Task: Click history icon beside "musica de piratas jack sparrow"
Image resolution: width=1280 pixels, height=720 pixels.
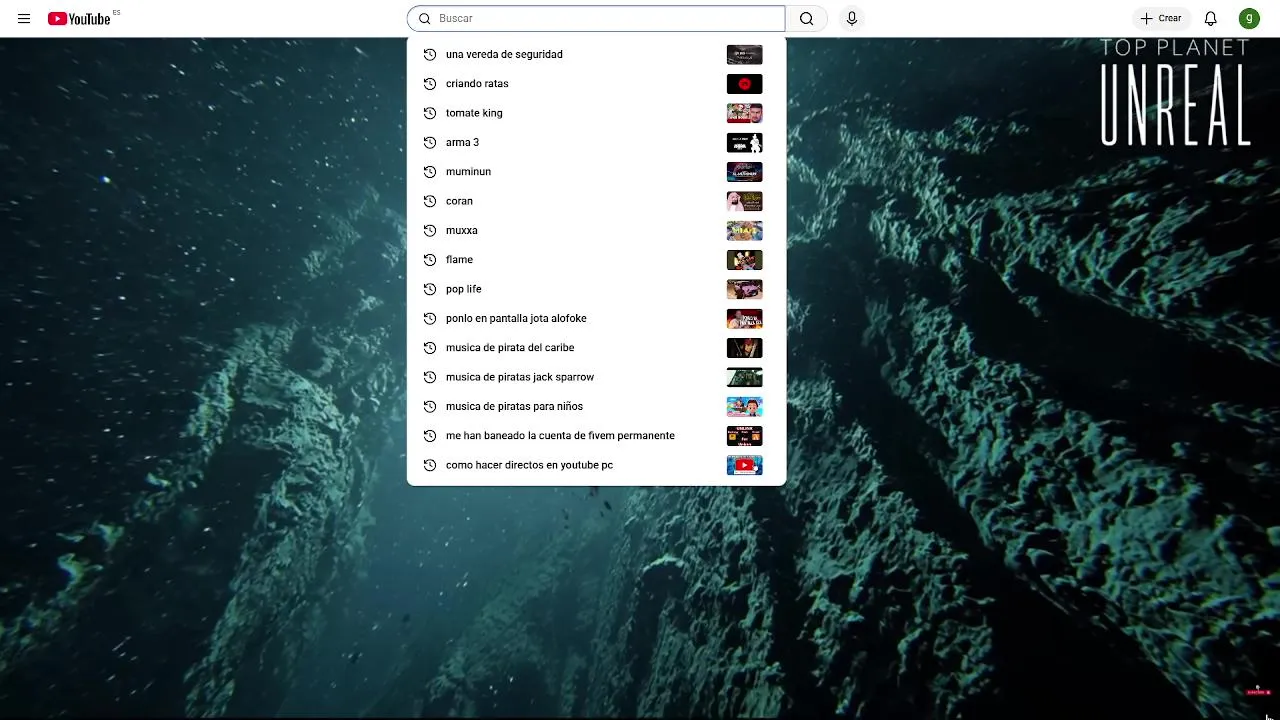Action: [x=430, y=377]
